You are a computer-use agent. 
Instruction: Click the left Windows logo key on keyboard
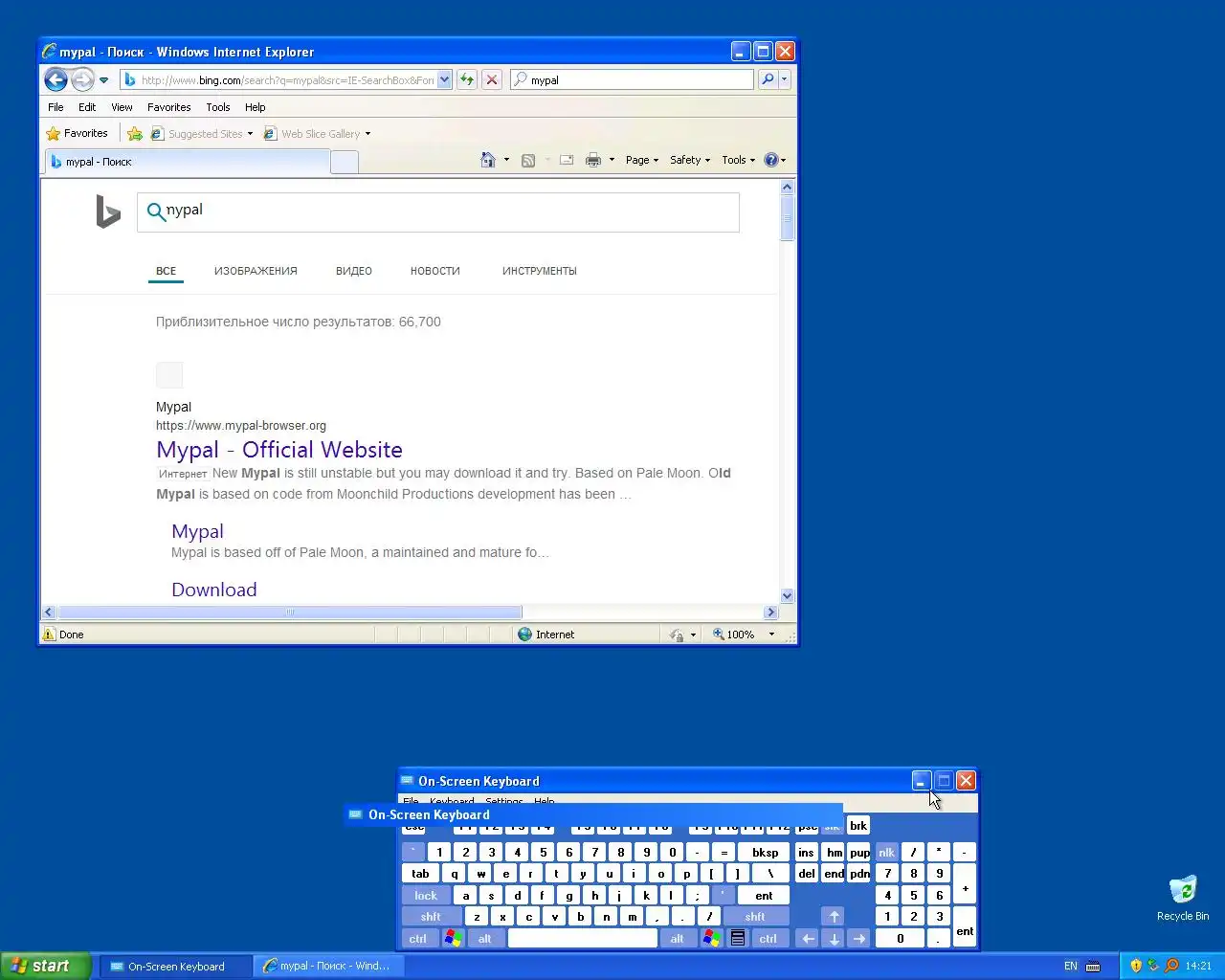[x=453, y=938]
